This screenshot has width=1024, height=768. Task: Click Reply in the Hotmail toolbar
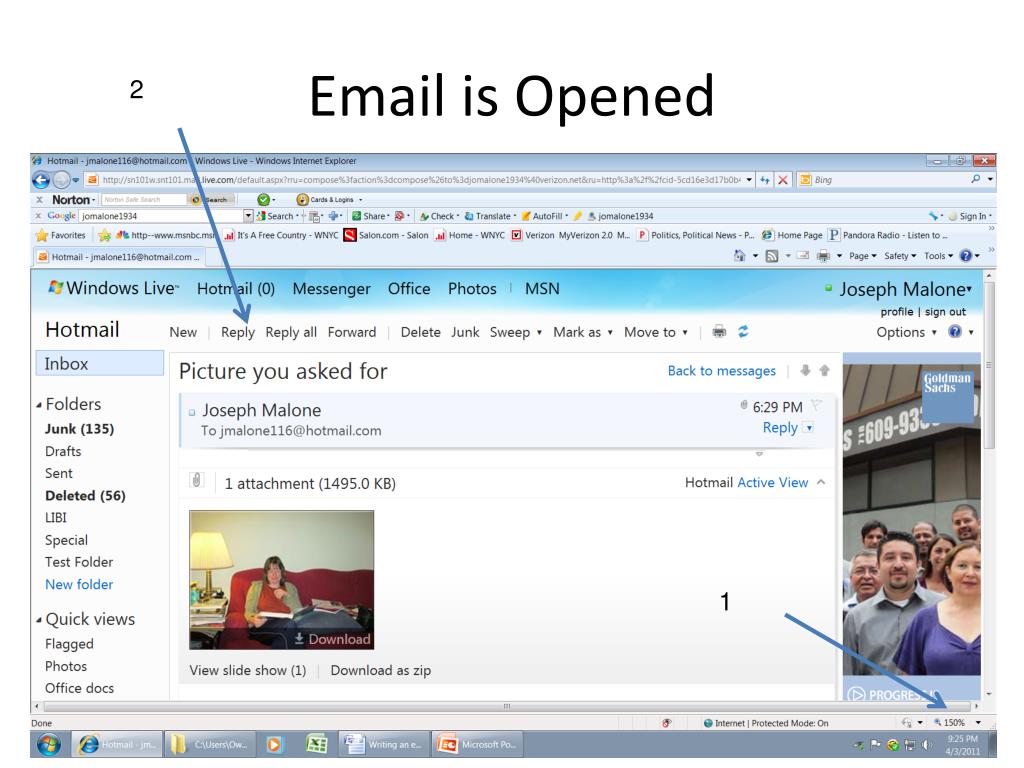click(x=238, y=332)
